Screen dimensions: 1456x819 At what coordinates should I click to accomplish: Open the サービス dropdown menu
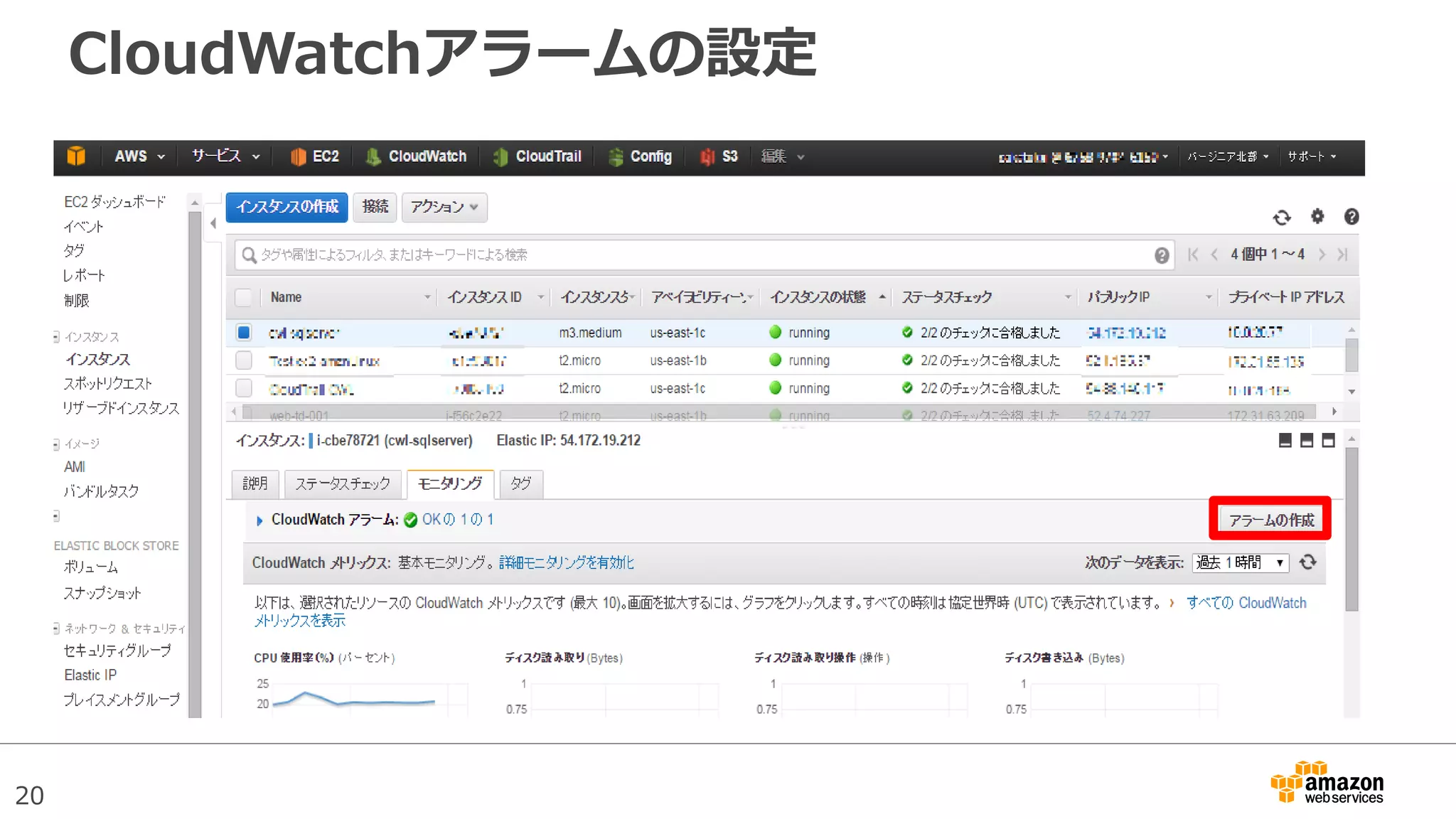[225, 156]
